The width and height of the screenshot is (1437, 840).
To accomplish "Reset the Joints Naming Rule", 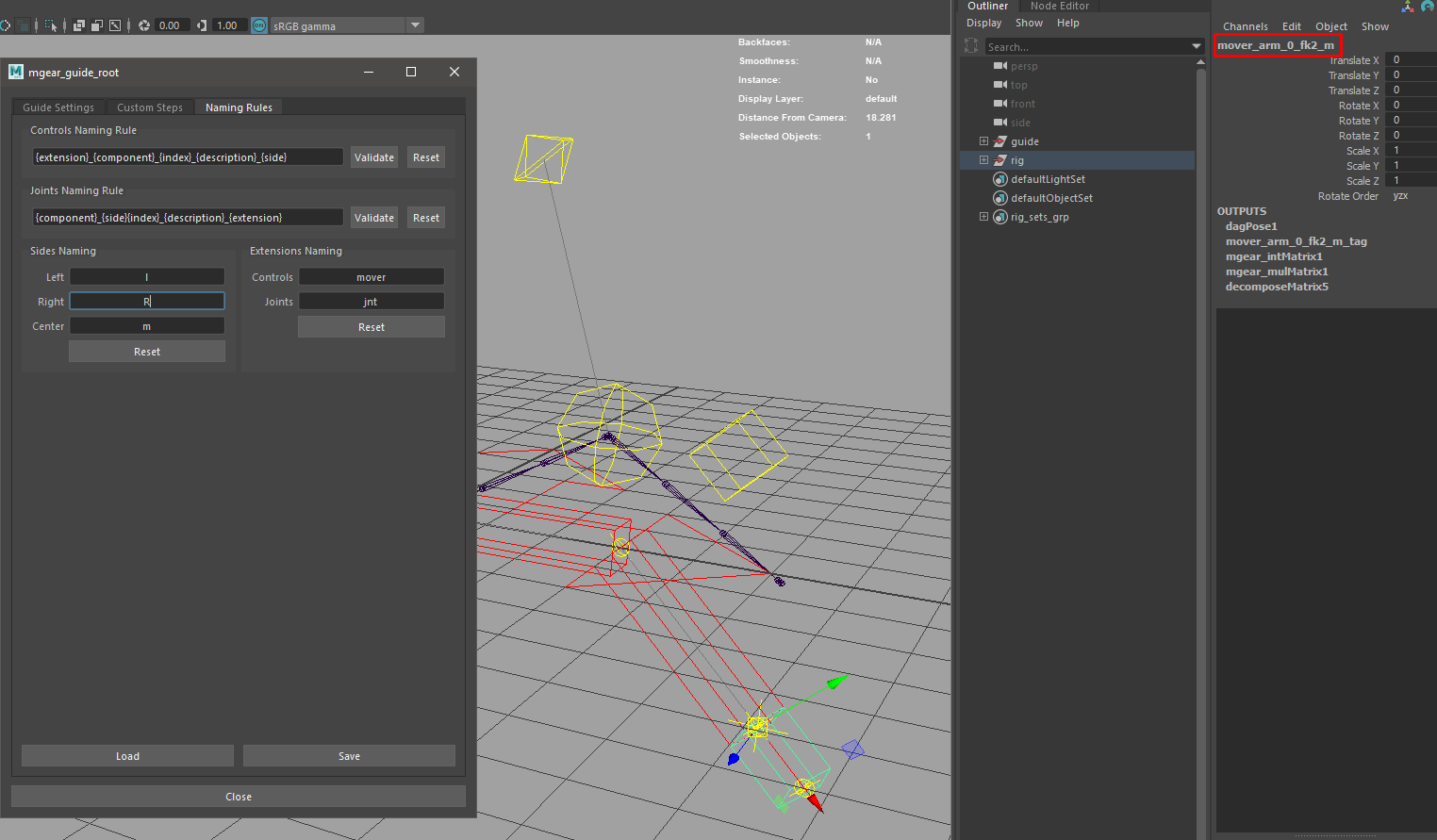I will point(426,218).
